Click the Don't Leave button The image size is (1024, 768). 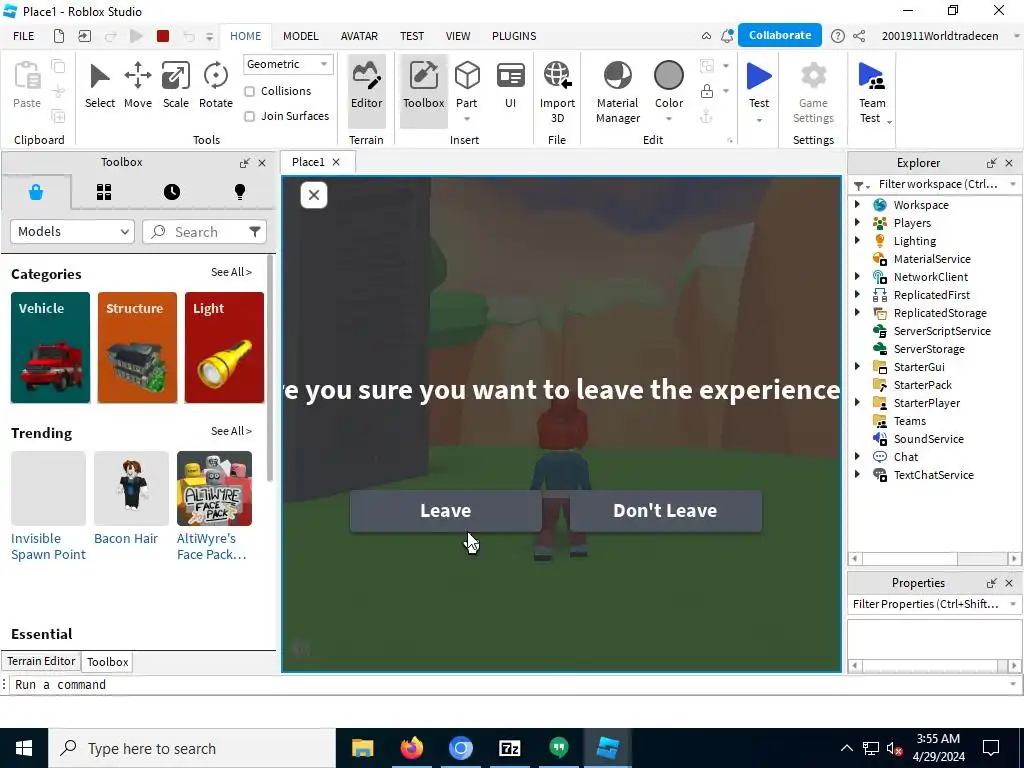pyautogui.click(x=665, y=511)
